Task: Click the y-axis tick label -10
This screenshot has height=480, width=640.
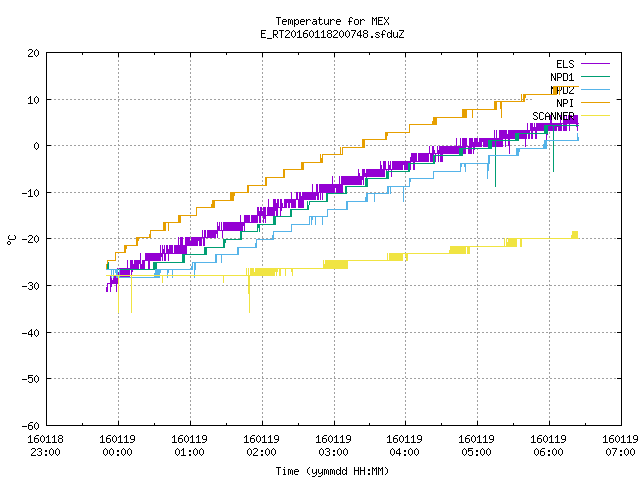Action: [30, 193]
